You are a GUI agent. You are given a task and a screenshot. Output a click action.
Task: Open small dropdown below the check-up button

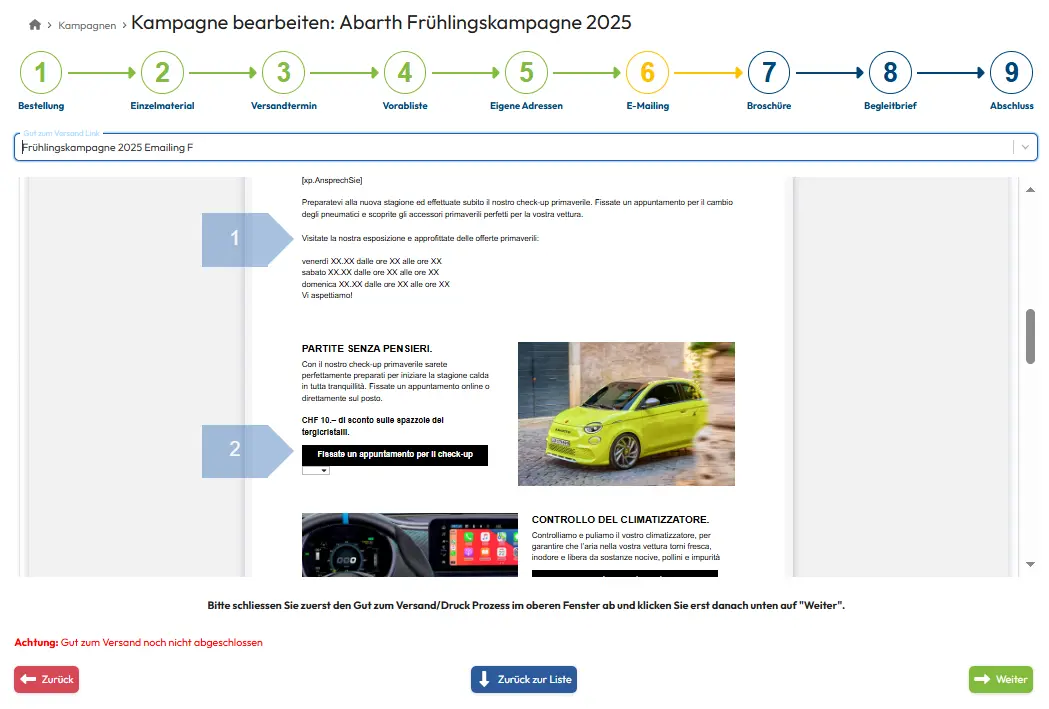316,471
